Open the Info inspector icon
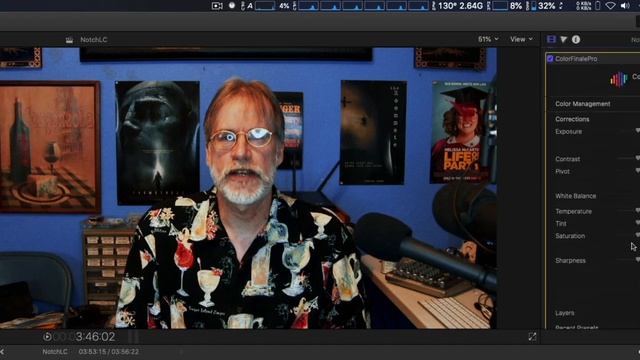 pos(576,39)
